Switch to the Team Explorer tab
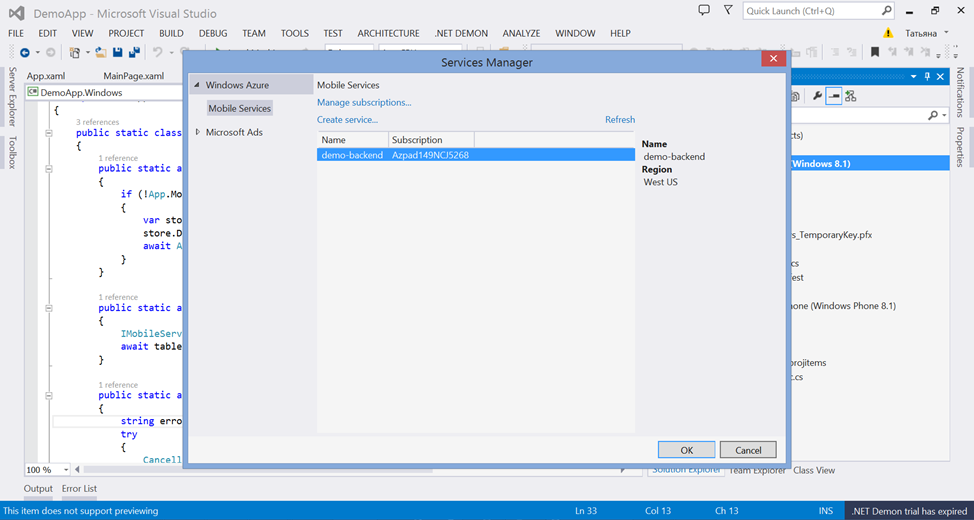The height and width of the screenshot is (520, 974). coord(758,470)
